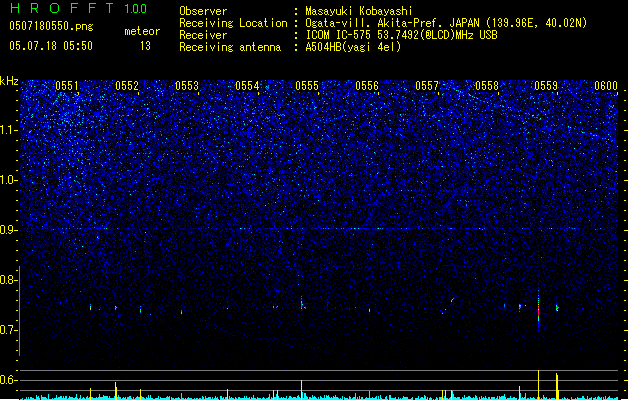Click the Receiving Location field label
The width and height of the screenshot is (629, 400).
(x=233, y=23)
